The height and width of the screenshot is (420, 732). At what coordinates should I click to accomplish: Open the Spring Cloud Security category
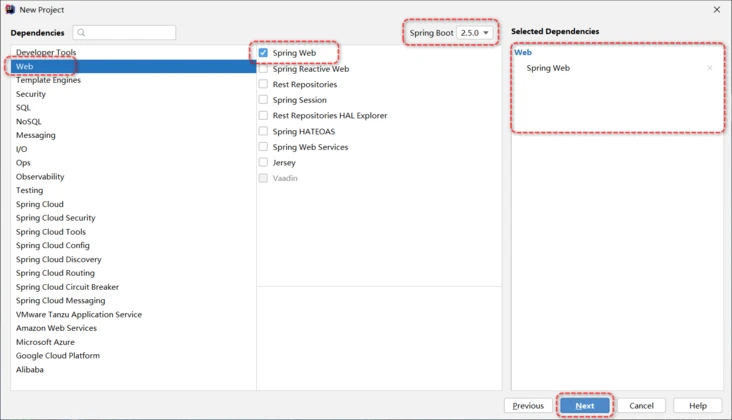(134, 218)
